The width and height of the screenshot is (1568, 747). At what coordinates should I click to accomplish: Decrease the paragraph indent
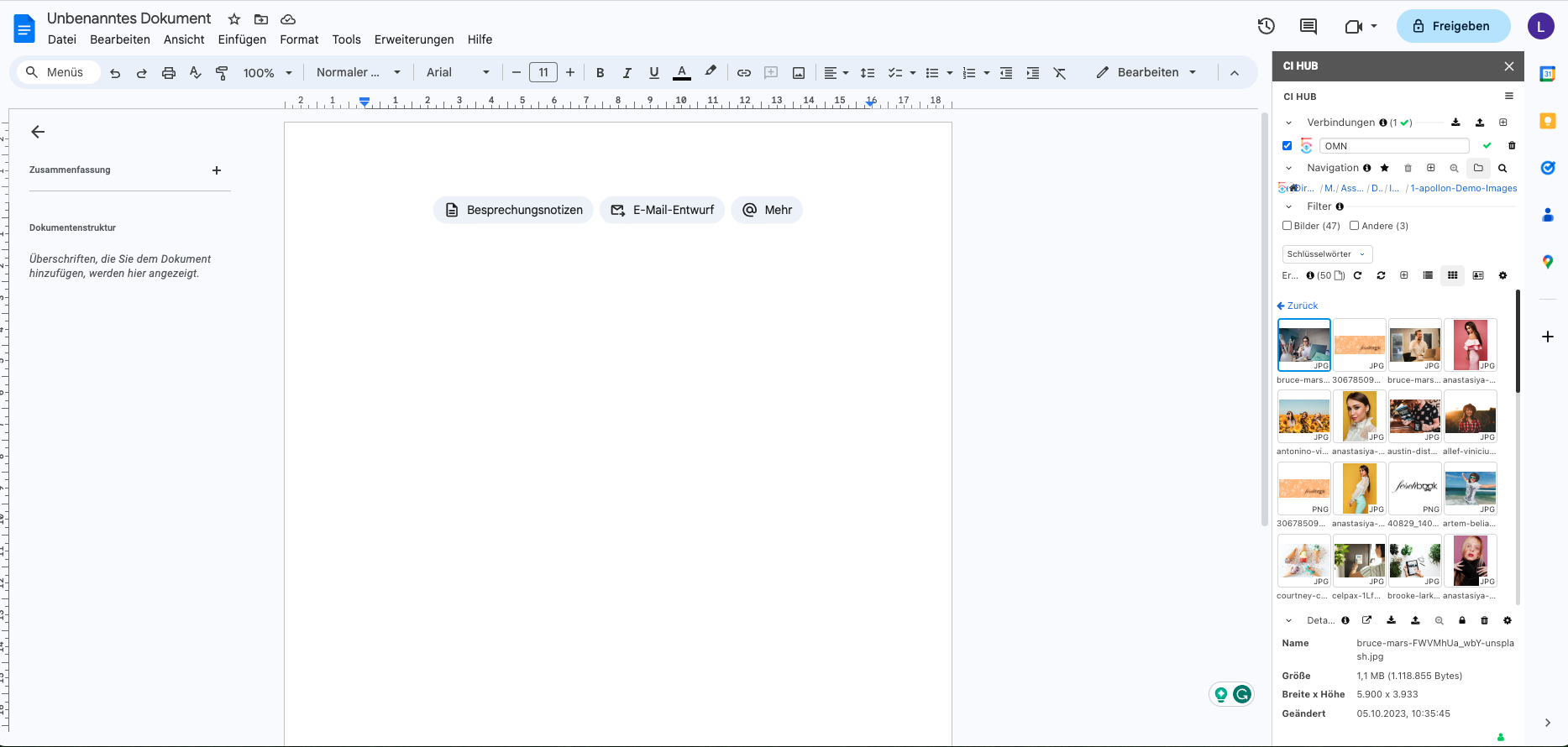pos(1006,73)
